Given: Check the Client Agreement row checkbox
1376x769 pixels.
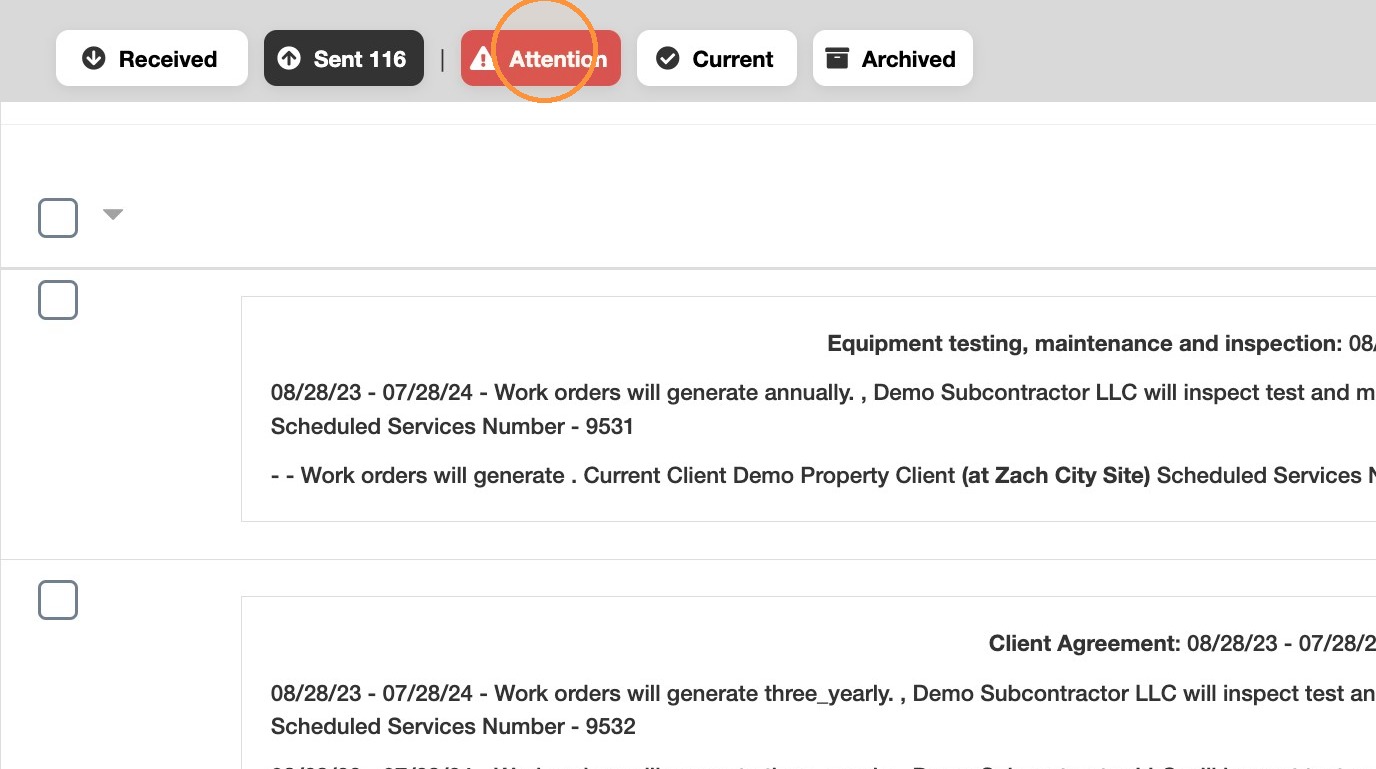Looking at the screenshot, I should coord(58,600).
